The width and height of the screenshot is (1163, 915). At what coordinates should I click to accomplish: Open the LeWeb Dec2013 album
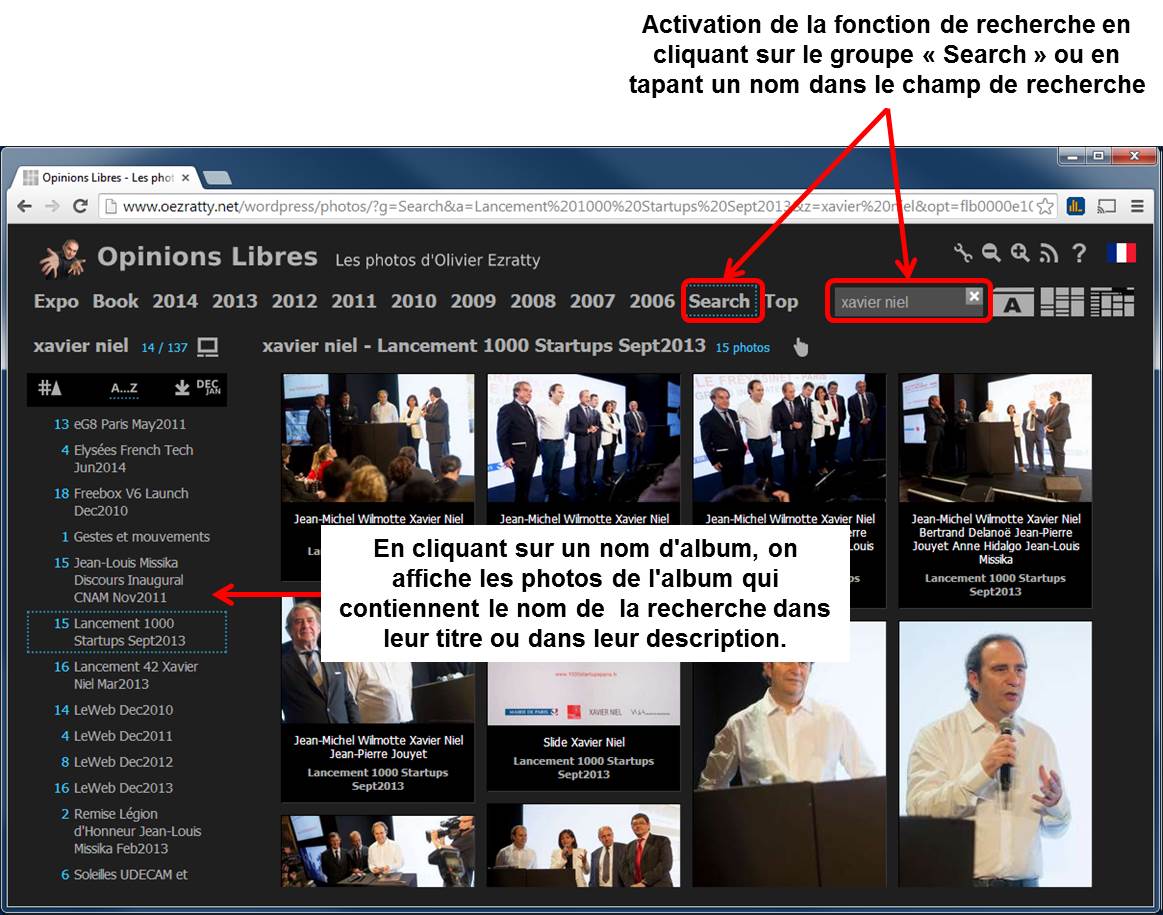point(123,788)
